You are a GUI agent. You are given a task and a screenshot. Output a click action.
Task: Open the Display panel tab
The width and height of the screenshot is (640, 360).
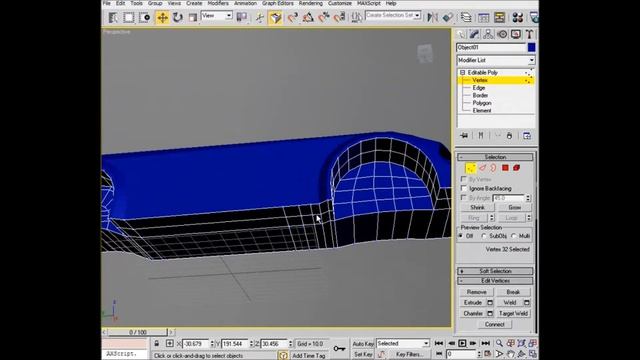[516, 34]
